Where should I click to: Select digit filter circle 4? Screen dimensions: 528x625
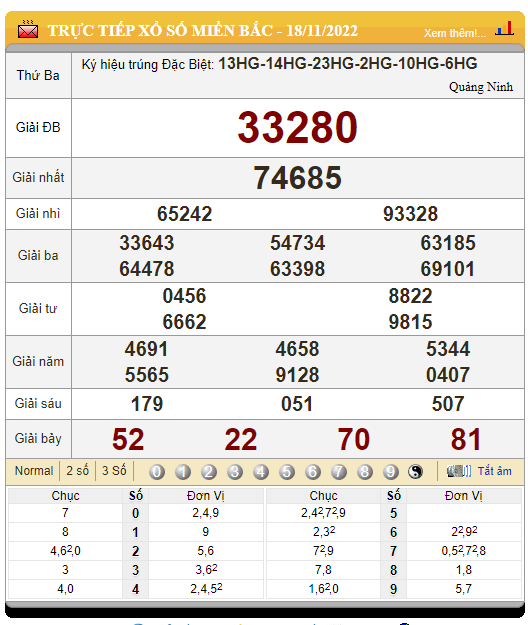(x=261, y=472)
